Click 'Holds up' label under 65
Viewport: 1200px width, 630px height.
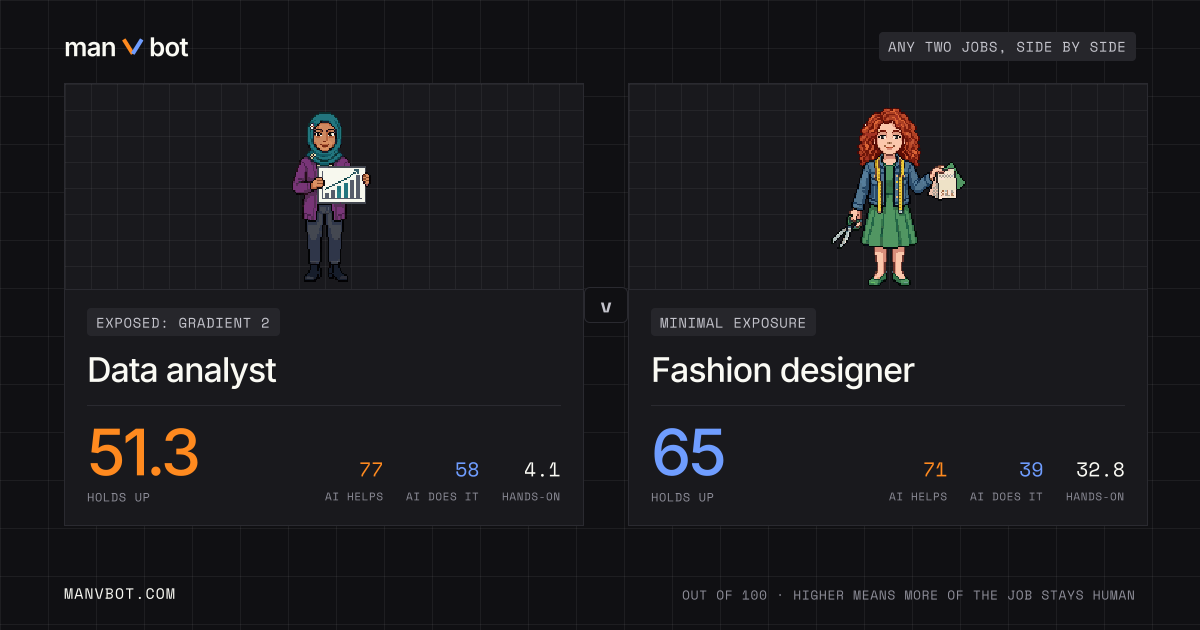coord(682,497)
